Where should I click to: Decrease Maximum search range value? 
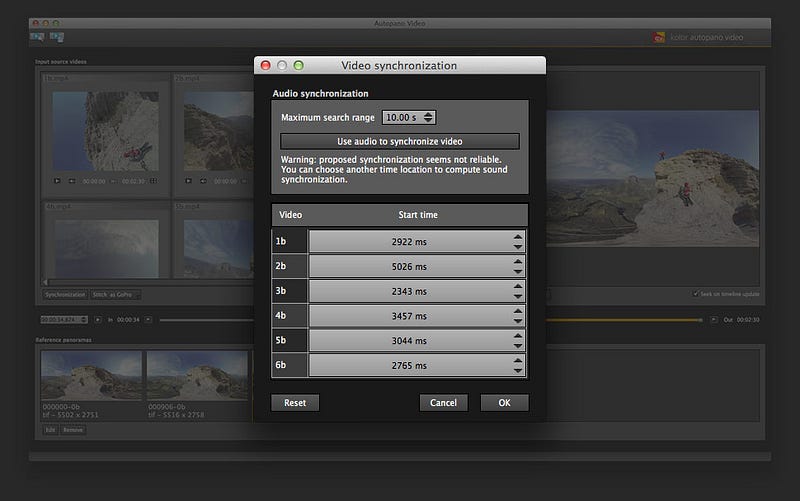pos(428,120)
